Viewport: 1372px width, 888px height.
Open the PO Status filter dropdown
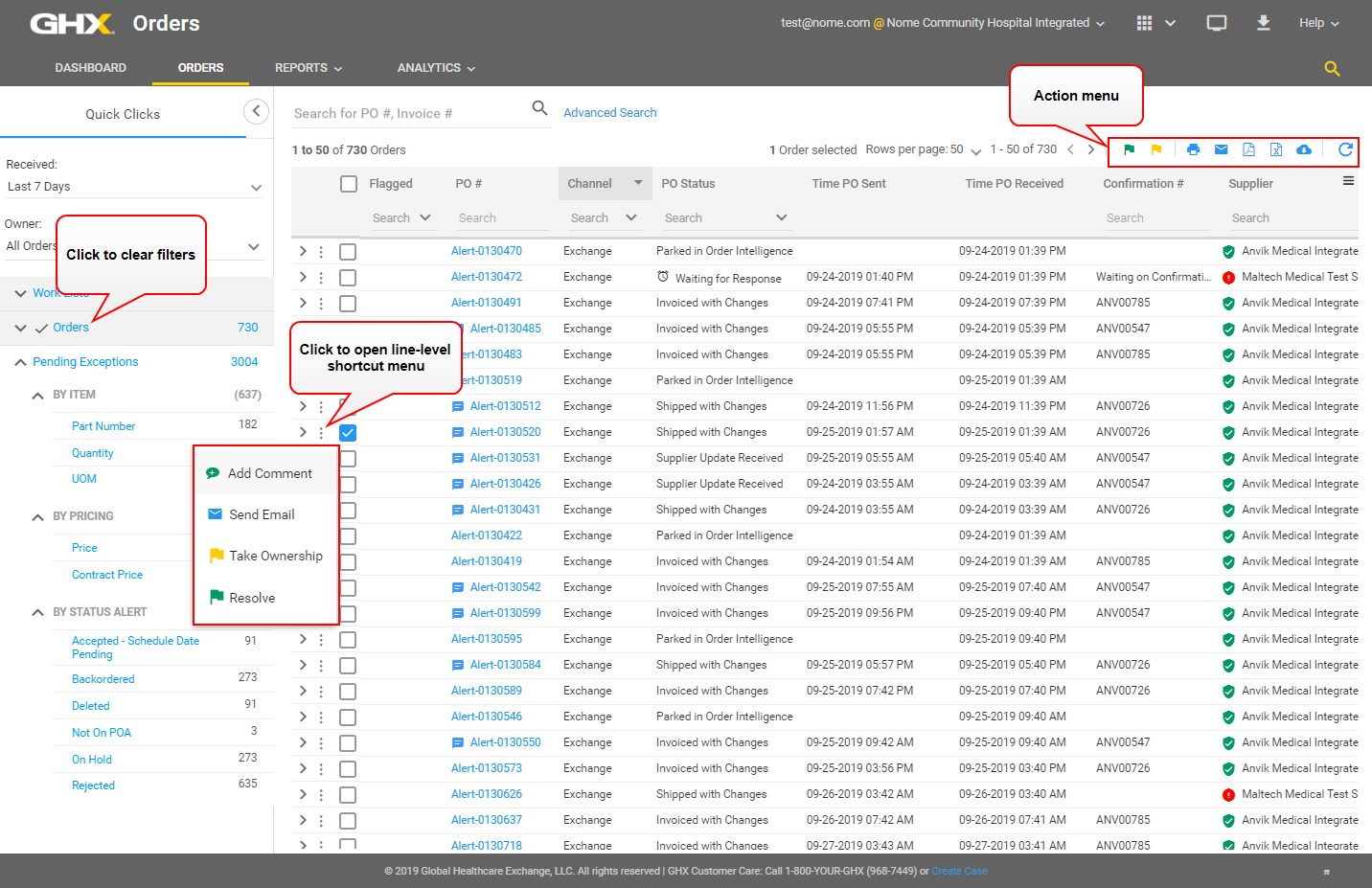[x=782, y=217]
